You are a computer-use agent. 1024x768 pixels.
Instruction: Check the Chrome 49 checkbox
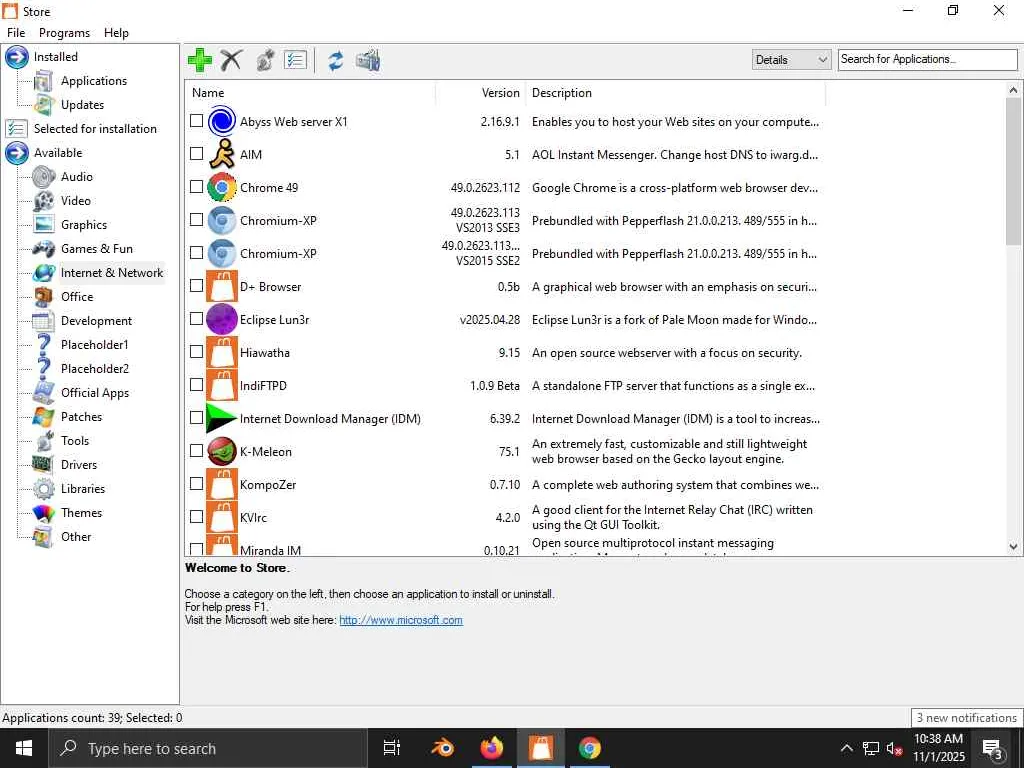coord(197,187)
